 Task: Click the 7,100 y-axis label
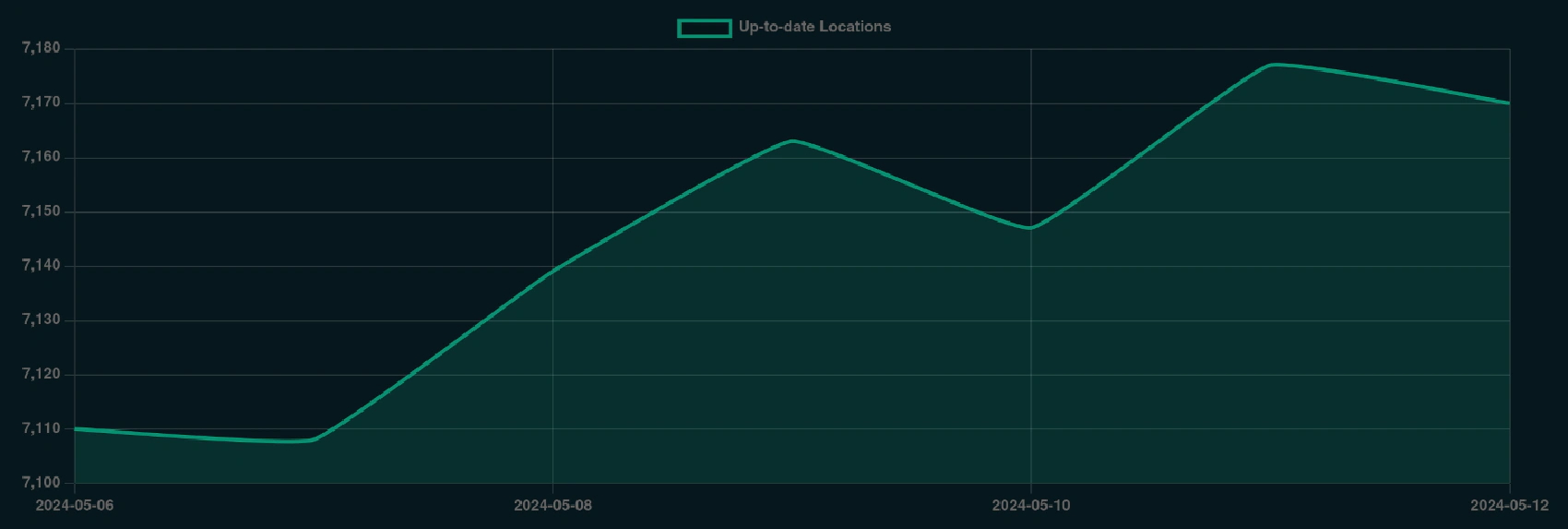tap(41, 483)
